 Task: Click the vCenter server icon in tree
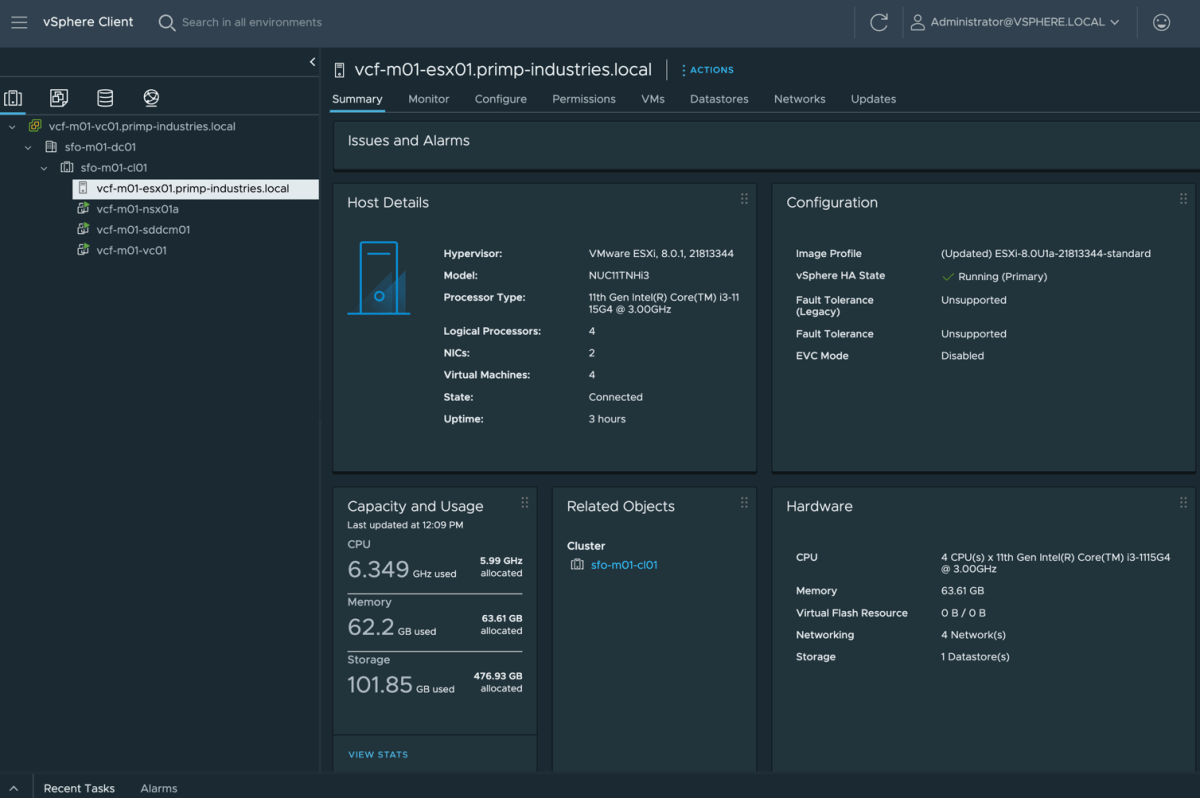click(x=35, y=127)
